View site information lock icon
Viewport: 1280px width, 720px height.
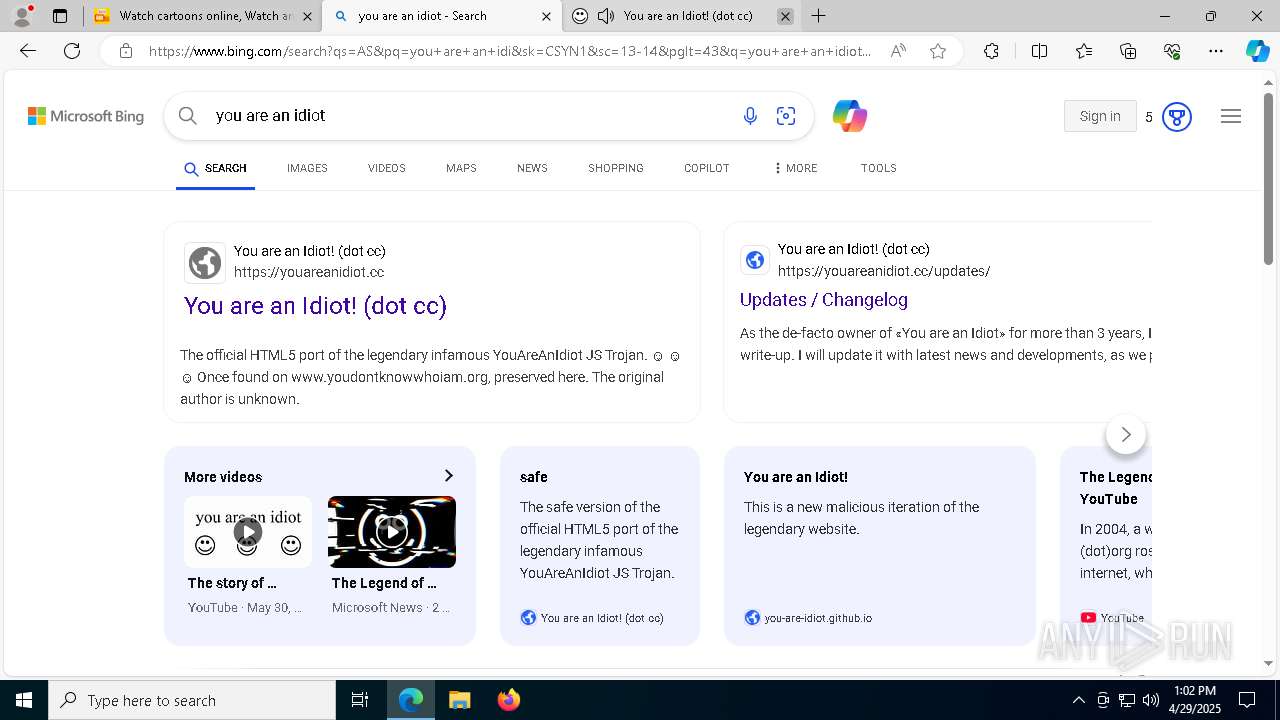(x=126, y=51)
